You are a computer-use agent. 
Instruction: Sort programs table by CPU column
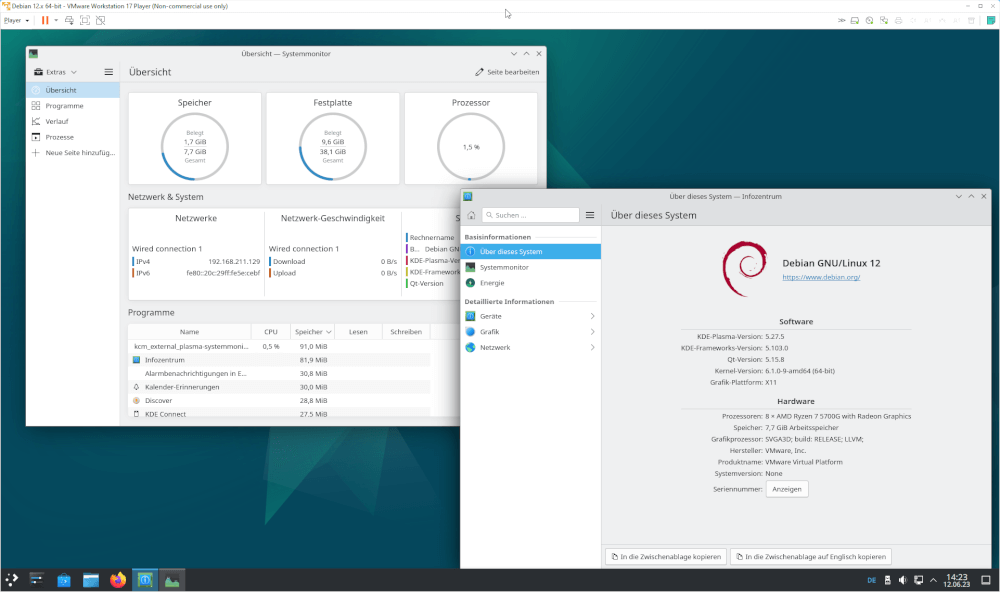click(x=270, y=332)
